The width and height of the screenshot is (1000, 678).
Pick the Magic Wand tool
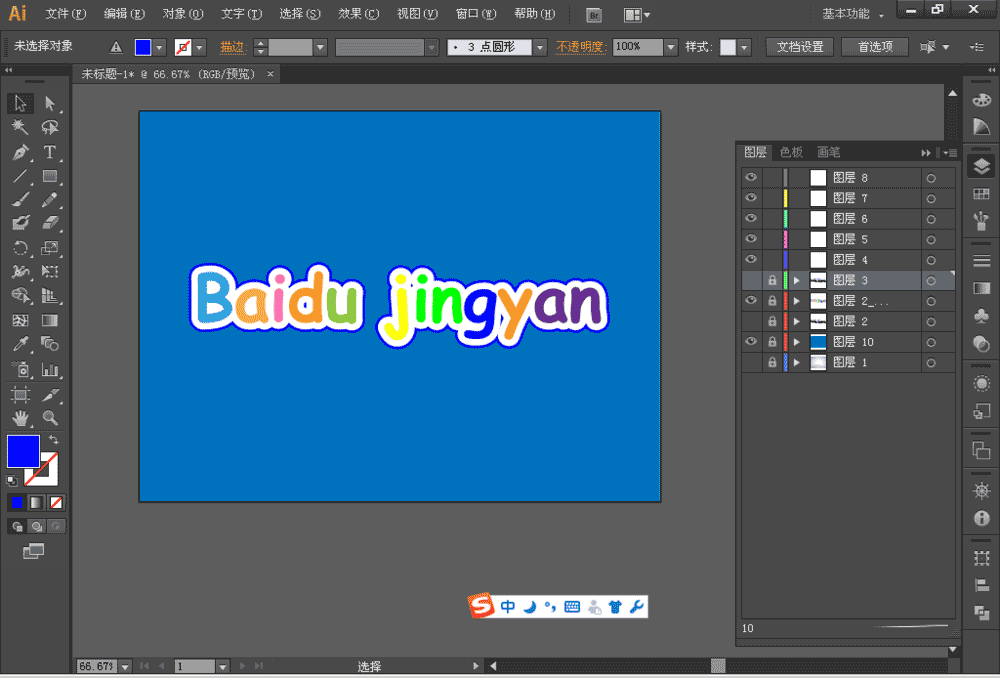[20, 128]
